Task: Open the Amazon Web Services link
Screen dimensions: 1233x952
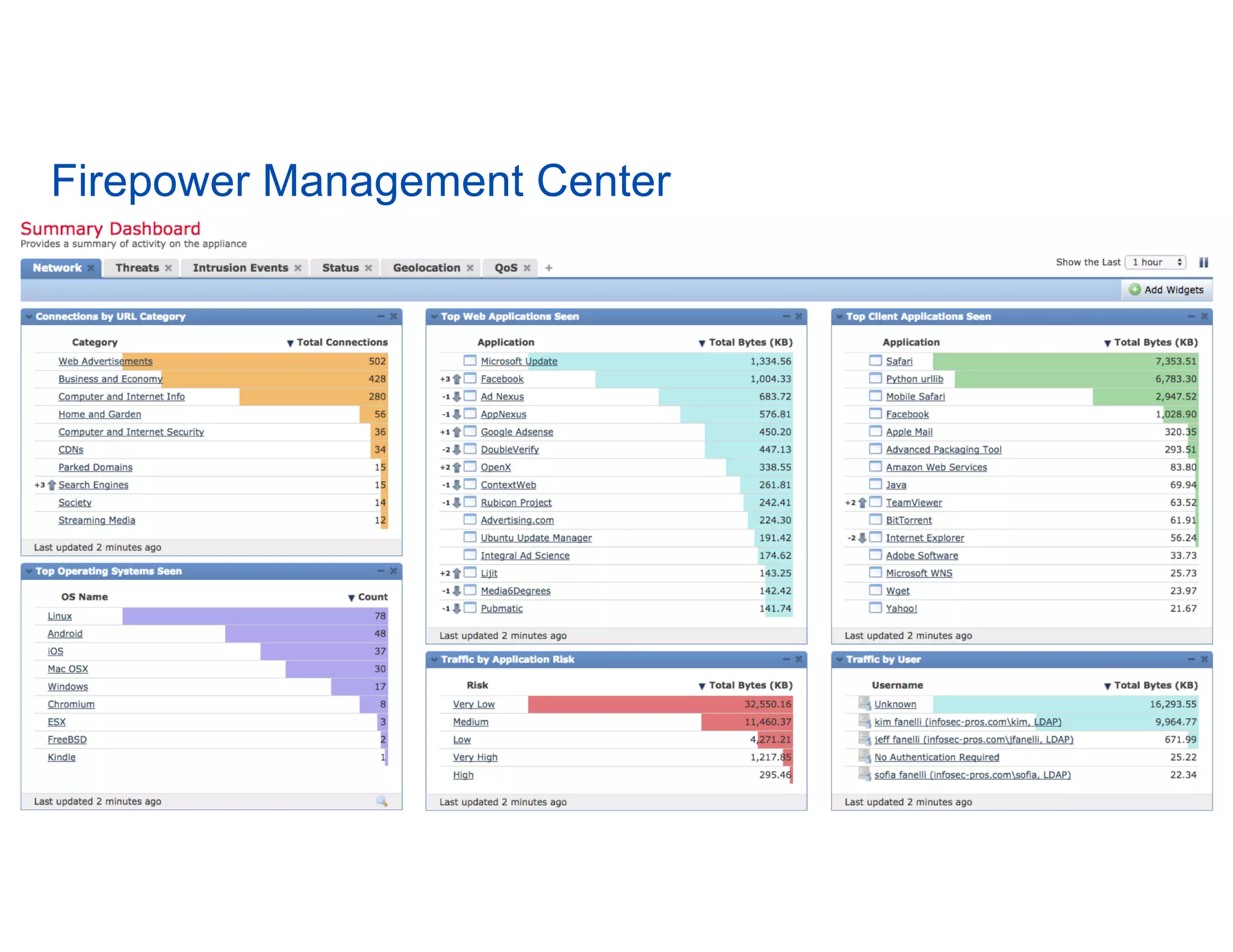Action: pyautogui.click(x=936, y=467)
